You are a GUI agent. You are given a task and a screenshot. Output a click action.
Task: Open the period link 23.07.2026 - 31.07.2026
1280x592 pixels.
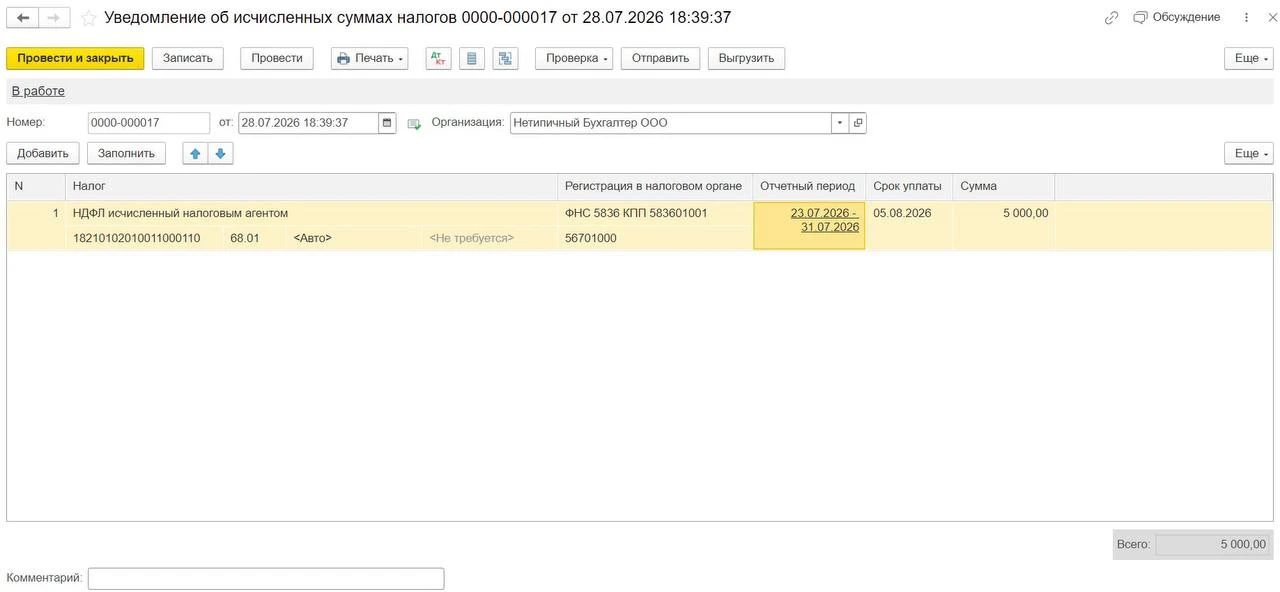(x=825, y=220)
